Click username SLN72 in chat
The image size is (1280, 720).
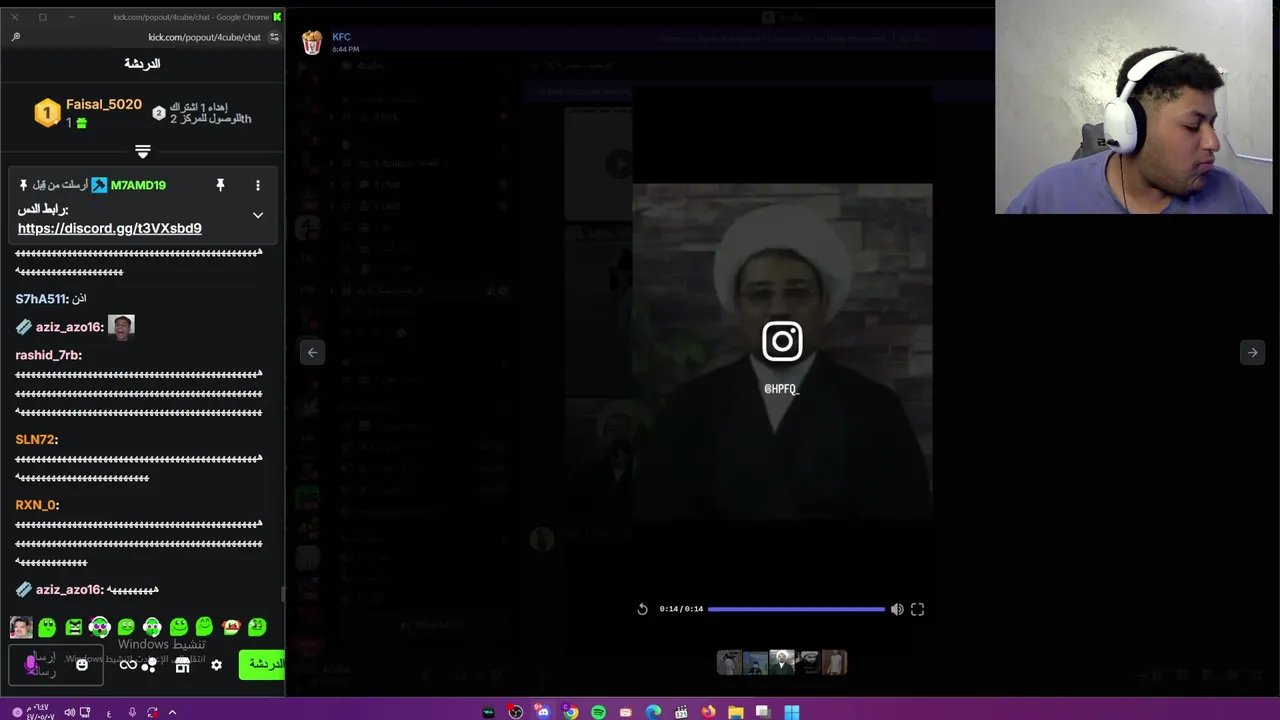[x=35, y=439]
